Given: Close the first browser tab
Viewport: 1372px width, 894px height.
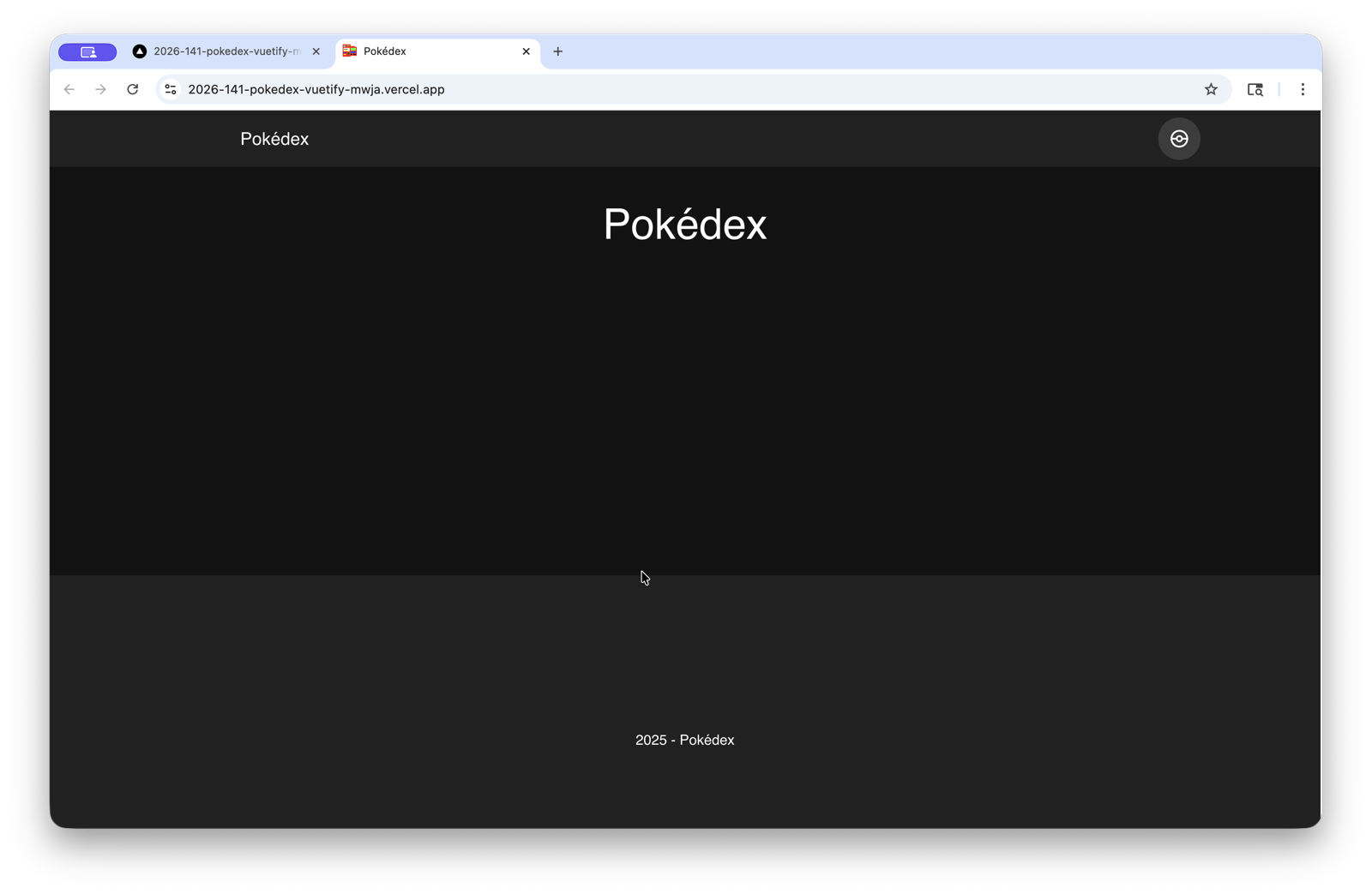Looking at the screenshot, I should (316, 51).
